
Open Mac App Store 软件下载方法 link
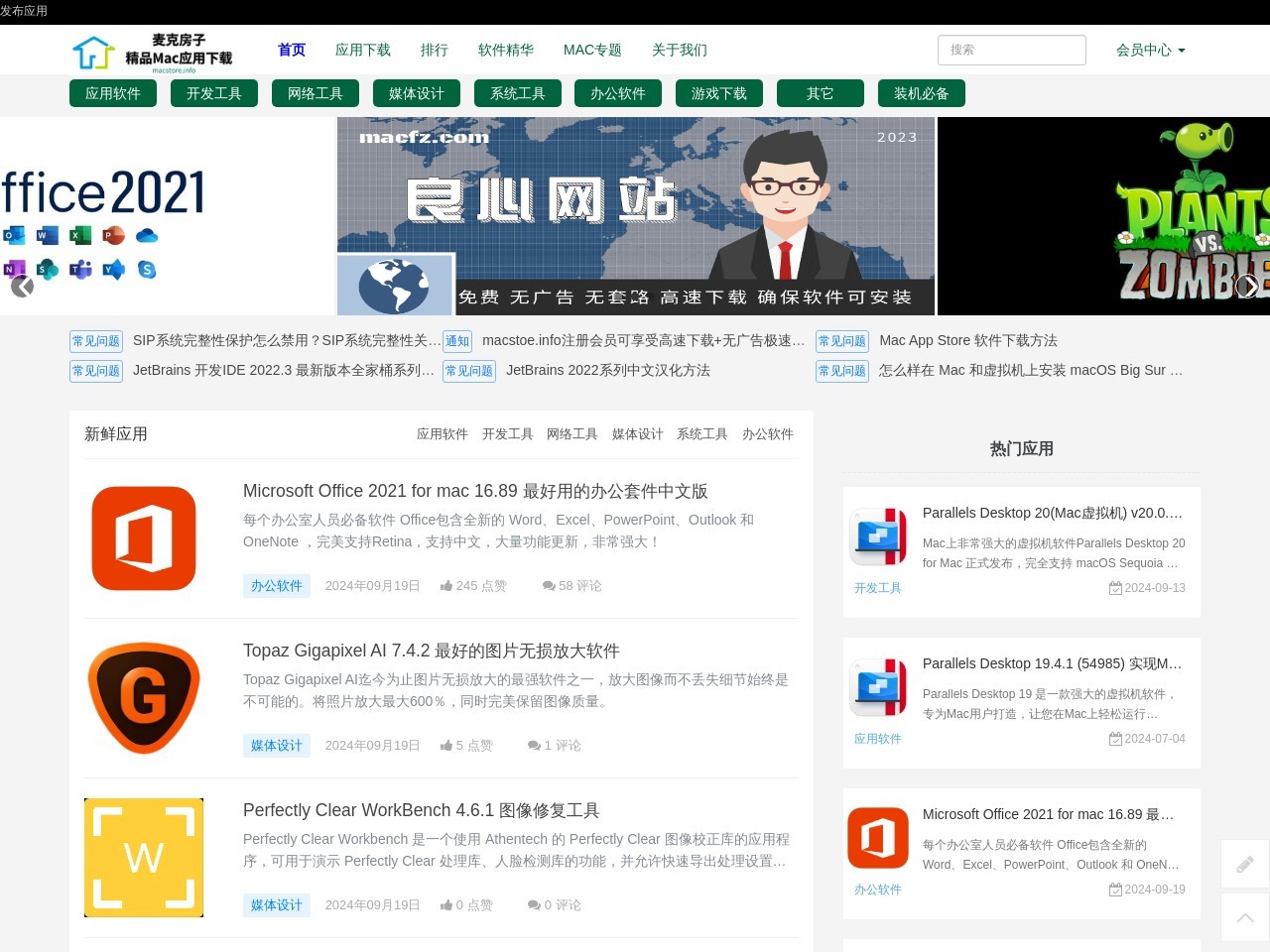(x=968, y=340)
